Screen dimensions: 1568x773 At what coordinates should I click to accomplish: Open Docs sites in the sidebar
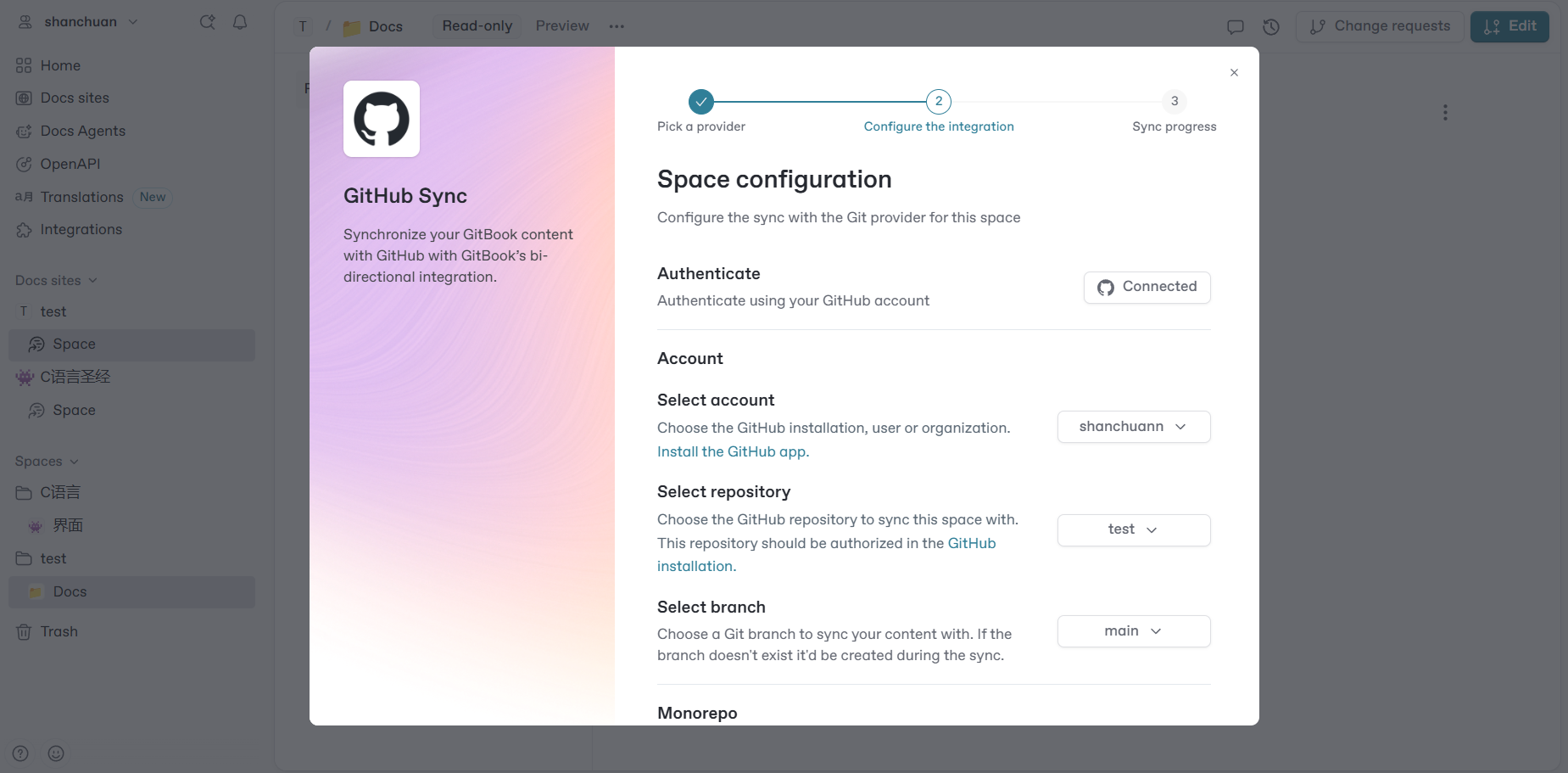click(131, 98)
